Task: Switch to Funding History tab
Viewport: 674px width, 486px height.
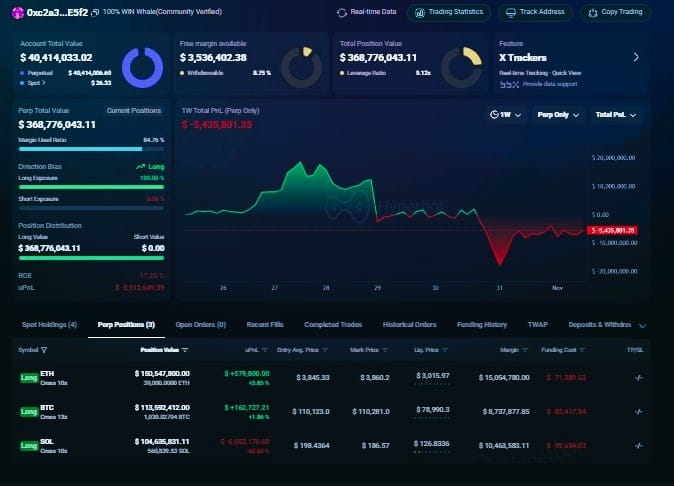Action: 482,324
